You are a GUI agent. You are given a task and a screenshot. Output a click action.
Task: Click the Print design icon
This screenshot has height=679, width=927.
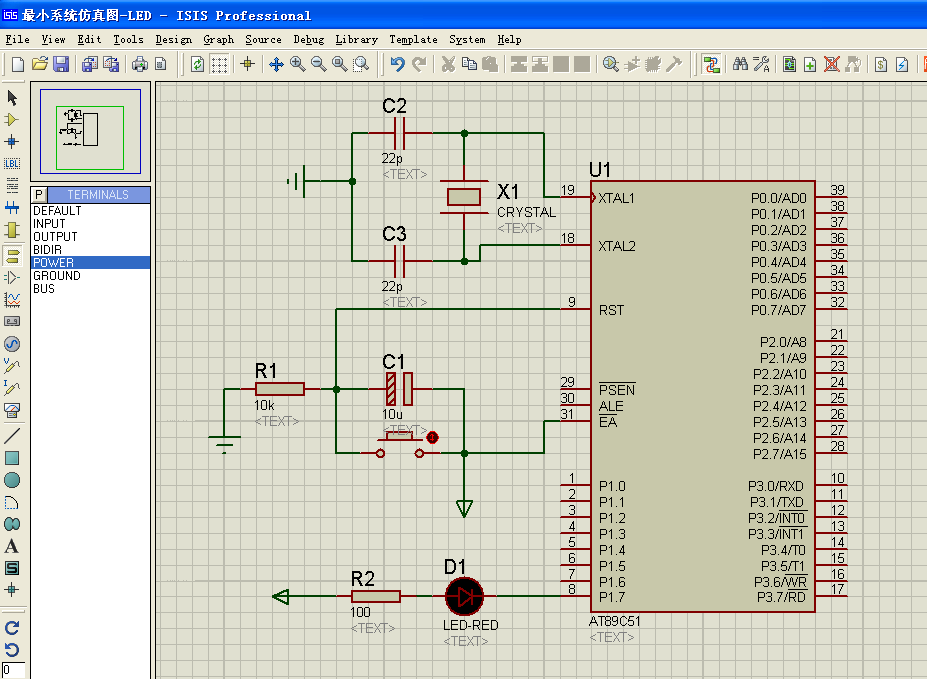click(140, 64)
